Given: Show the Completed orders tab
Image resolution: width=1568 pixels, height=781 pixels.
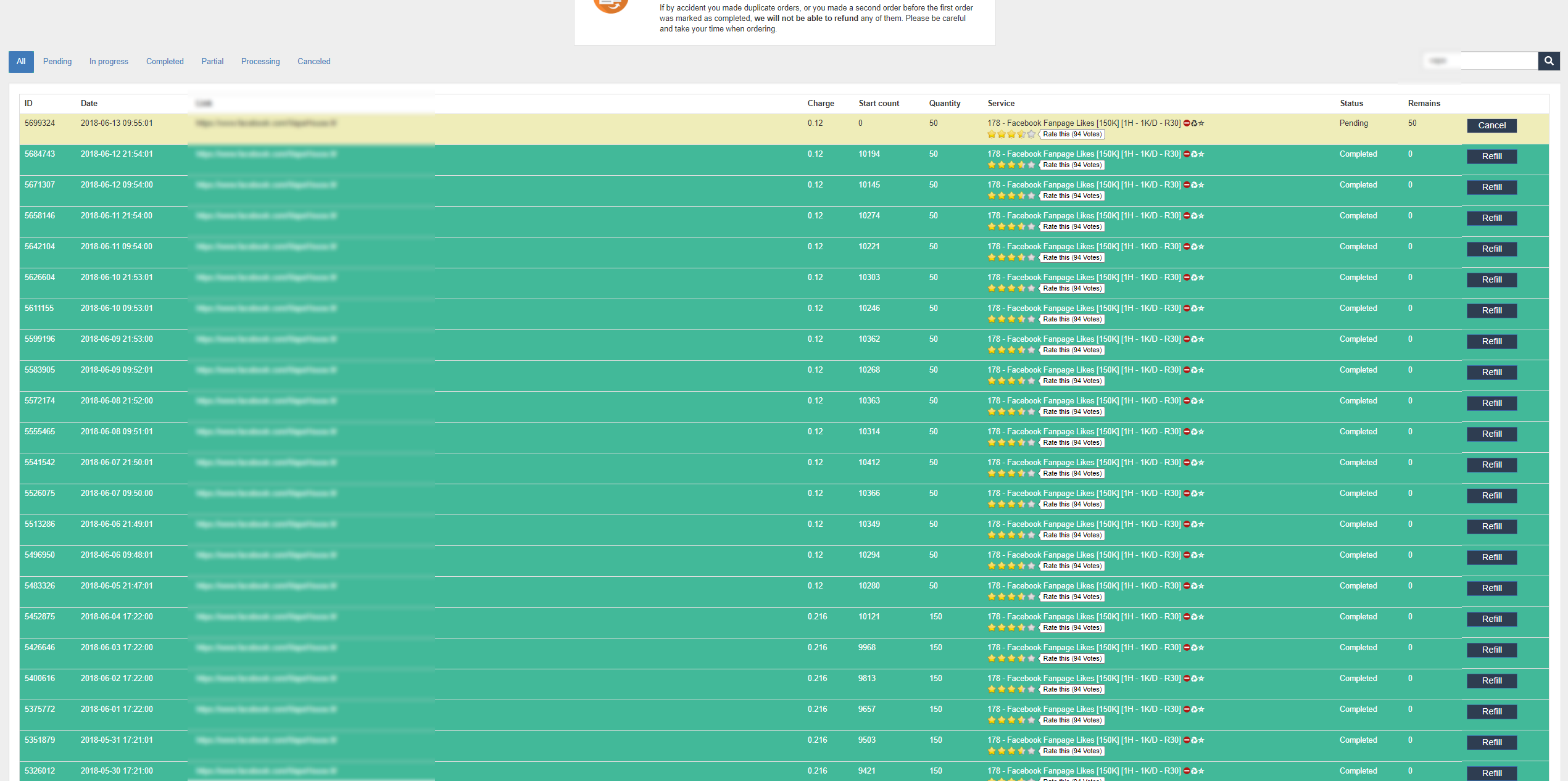Looking at the screenshot, I should pyautogui.click(x=165, y=62).
